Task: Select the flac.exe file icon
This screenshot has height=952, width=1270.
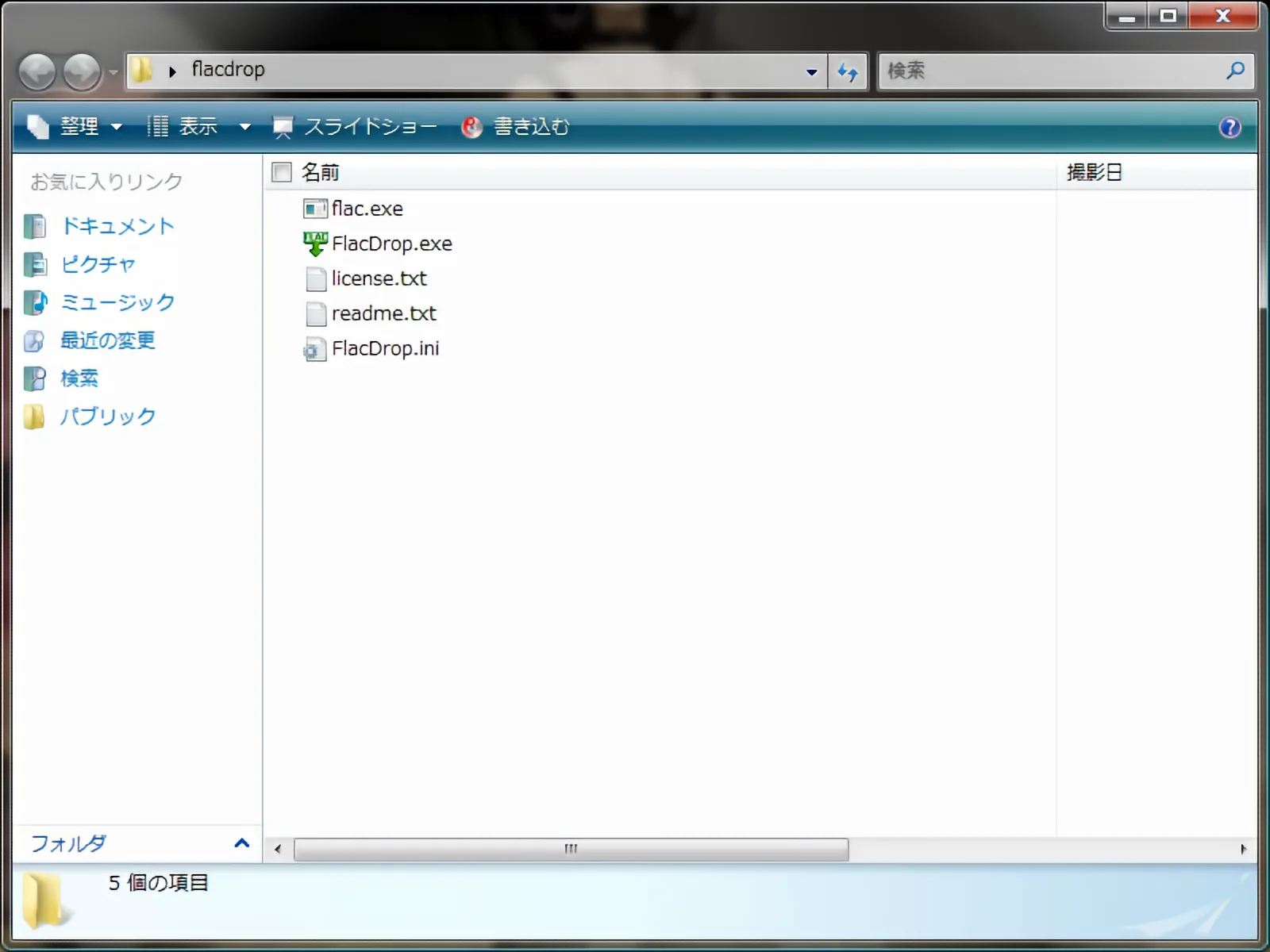Action: pos(315,209)
